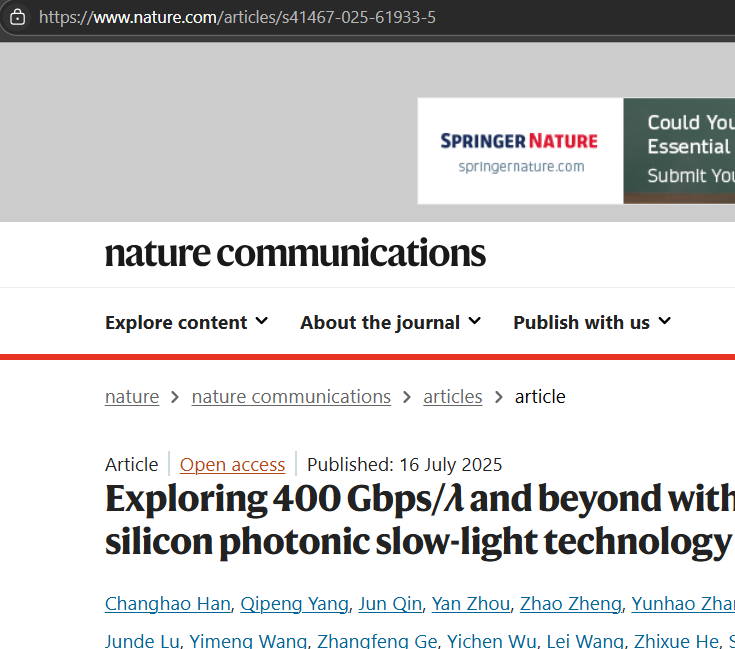Screen dimensions: 735x649
Task: Click the site security lock icon
Action: click(17, 17)
